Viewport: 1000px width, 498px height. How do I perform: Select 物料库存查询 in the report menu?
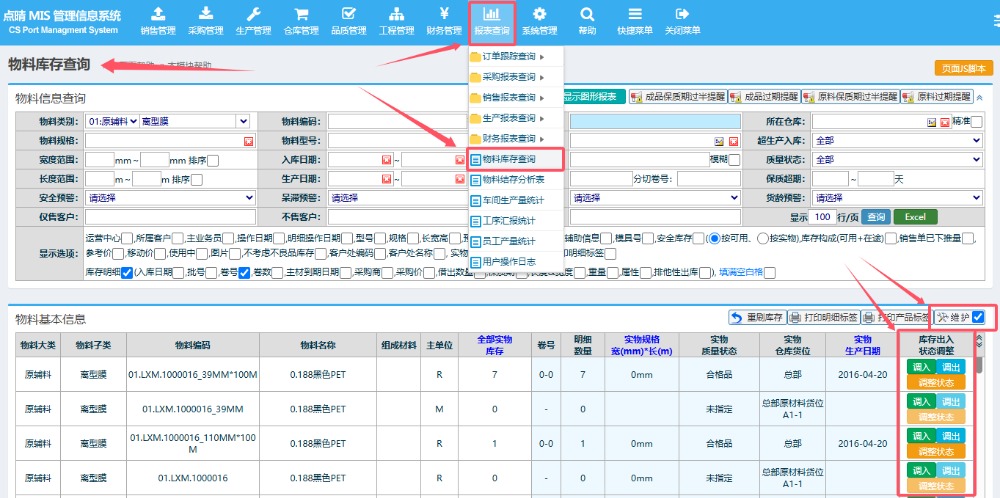point(509,159)
